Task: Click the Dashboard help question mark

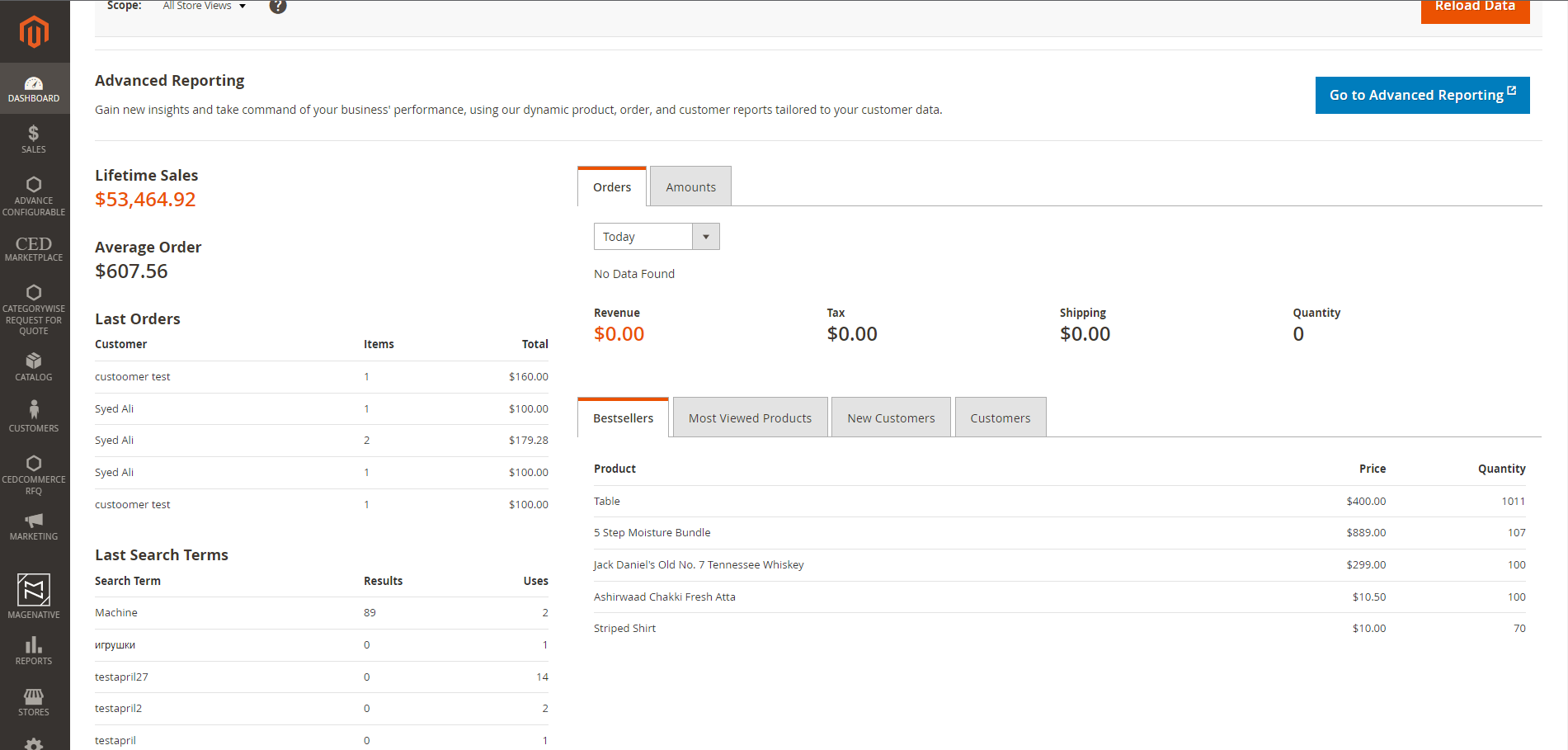Action: (x=278, y=6)
